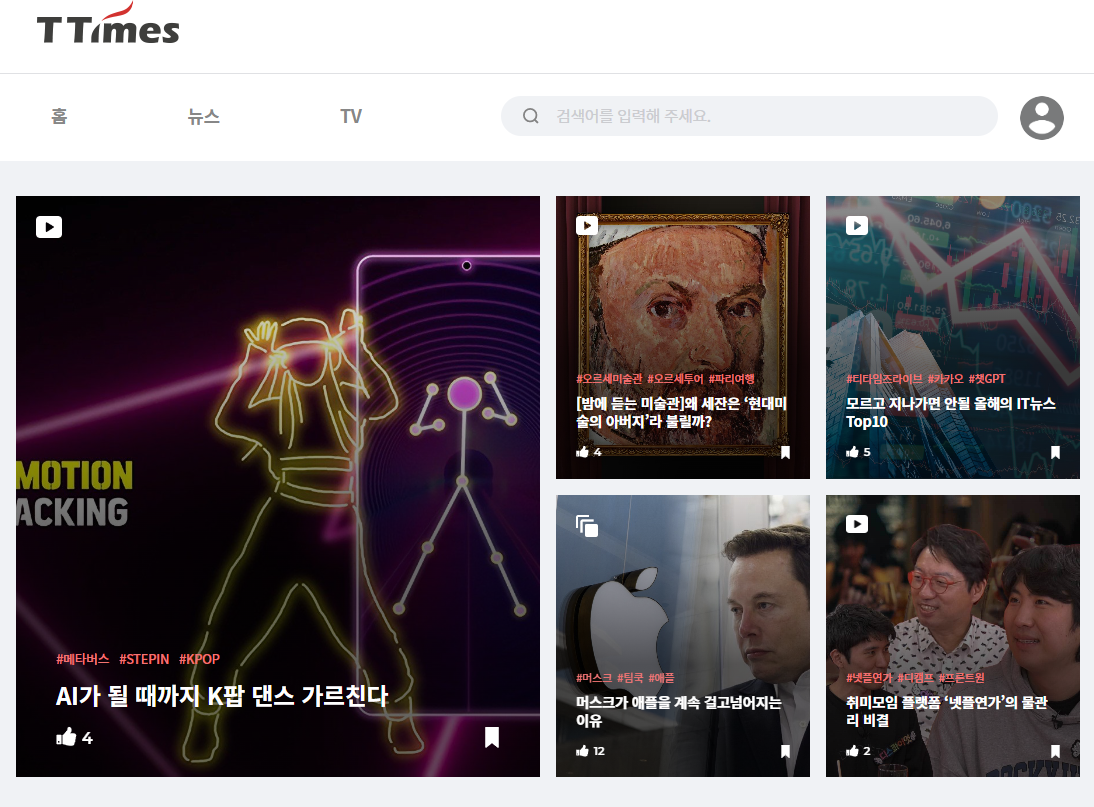Select hashtag #KPOP

coord(200,659)
